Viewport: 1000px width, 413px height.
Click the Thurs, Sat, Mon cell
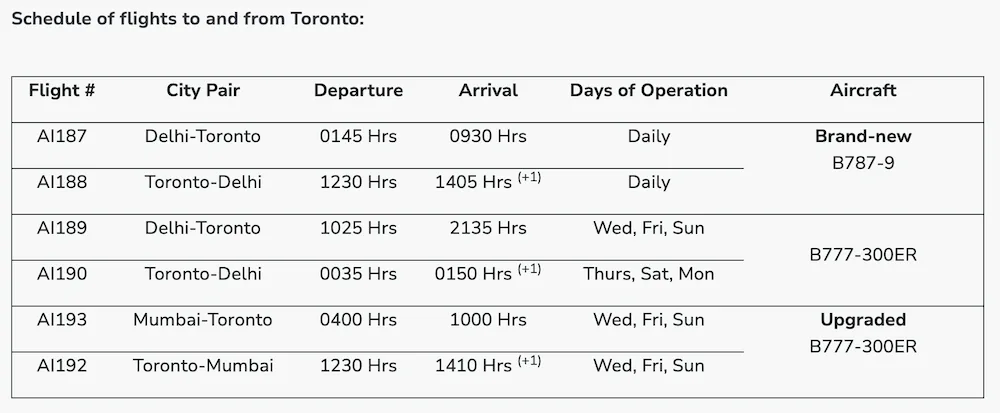point(649,274)
